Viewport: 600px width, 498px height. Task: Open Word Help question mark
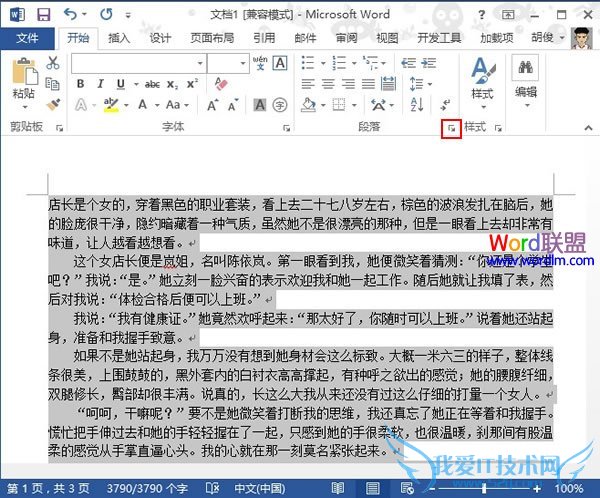pos(481,15)
